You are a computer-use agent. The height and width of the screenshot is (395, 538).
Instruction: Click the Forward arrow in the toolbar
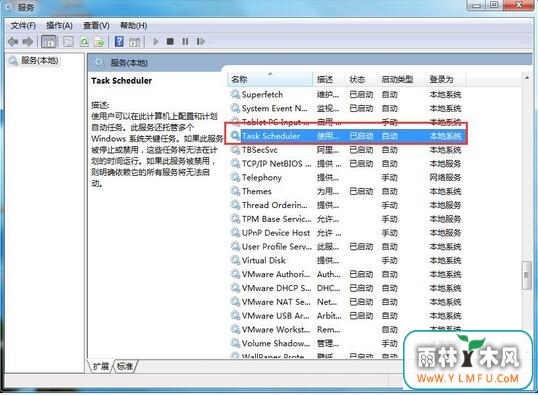(x=28, y=42)
